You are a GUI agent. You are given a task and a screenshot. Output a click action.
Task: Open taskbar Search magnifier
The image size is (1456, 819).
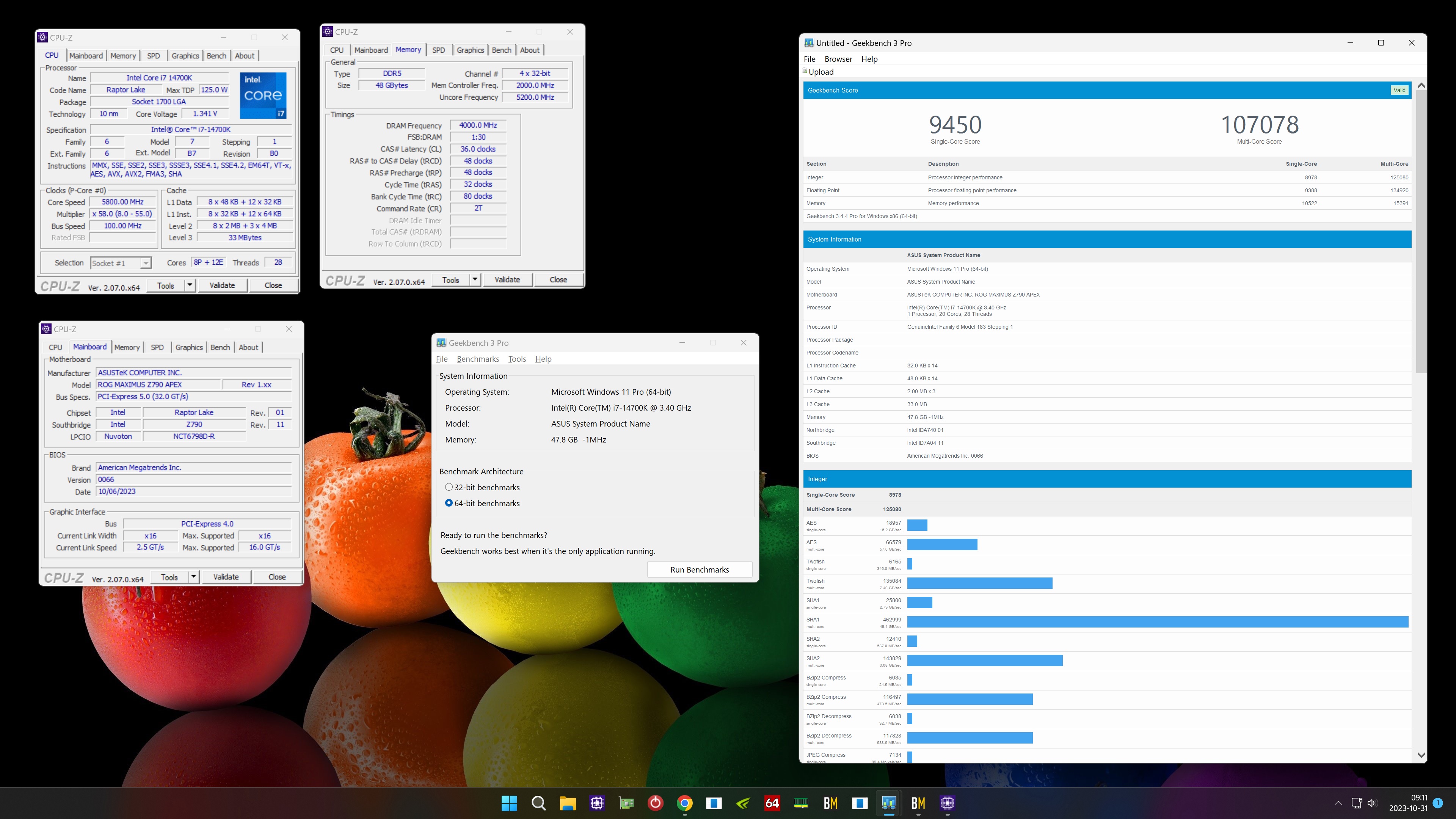click(539, 803)
